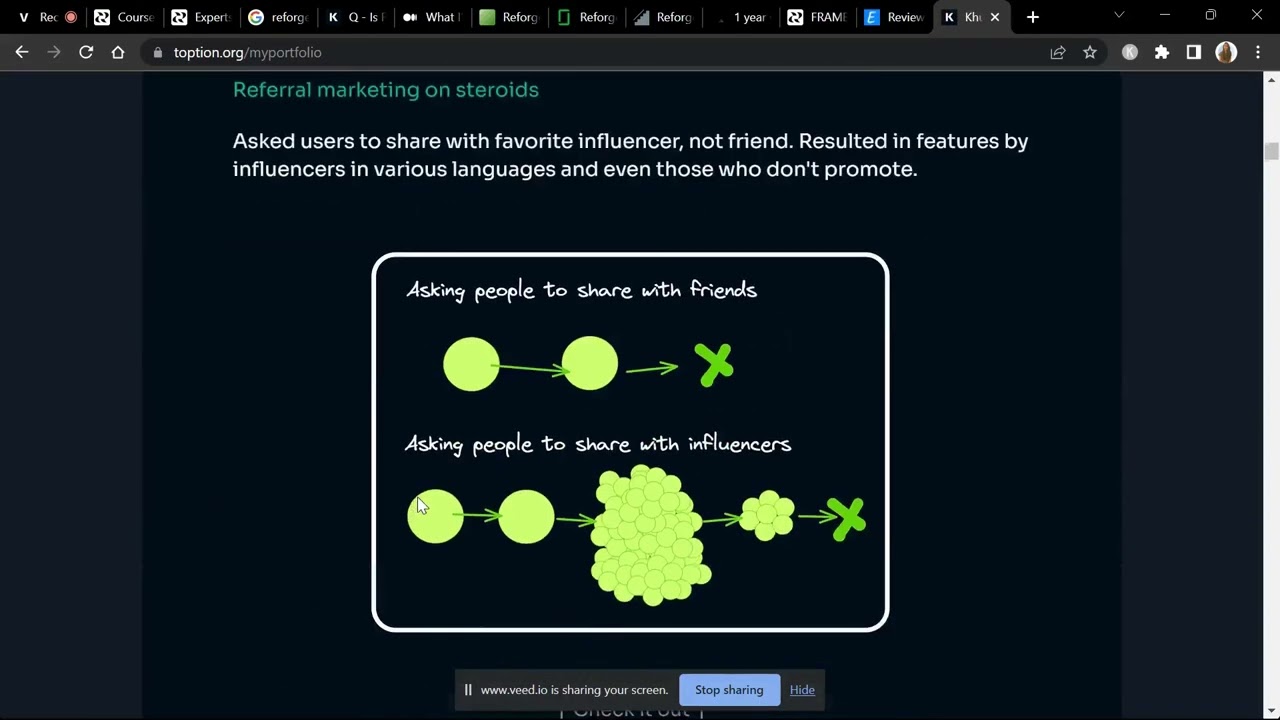Reload the toption.org page
Viewport: 1280px width, 720px height.
(x=86, y=52)
